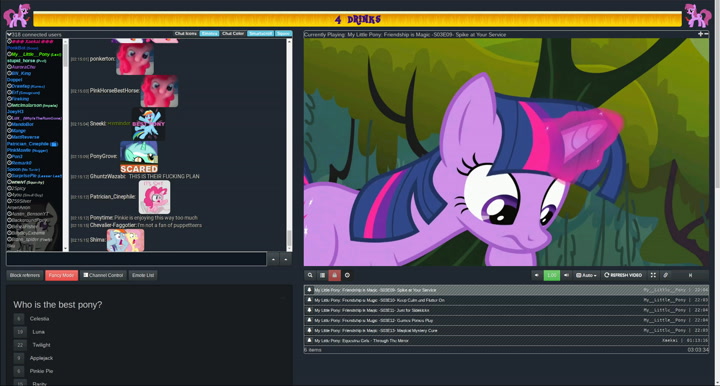The image size is (720, 386).
Task: Click the chat message area scrollbar
Action: tap(289, 145)
